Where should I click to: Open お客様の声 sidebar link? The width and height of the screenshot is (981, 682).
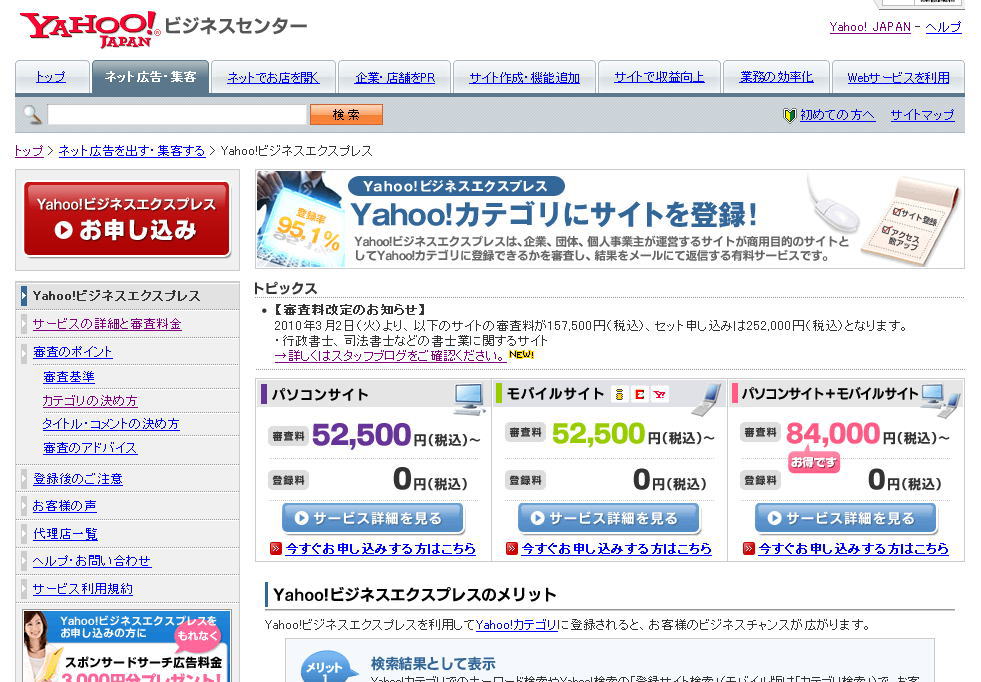click(x=64, y=506)
